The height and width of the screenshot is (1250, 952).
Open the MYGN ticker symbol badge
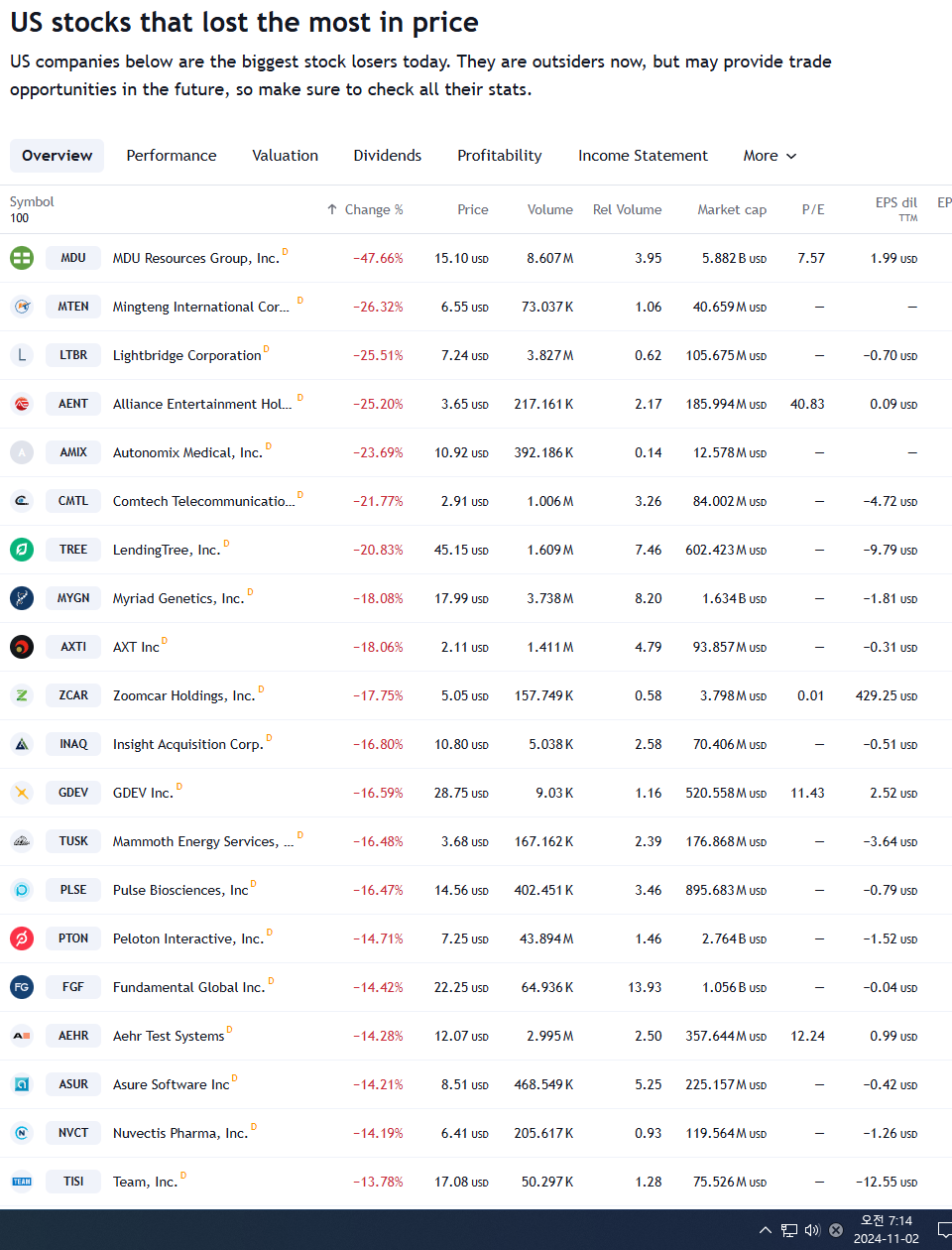[73, 598]
